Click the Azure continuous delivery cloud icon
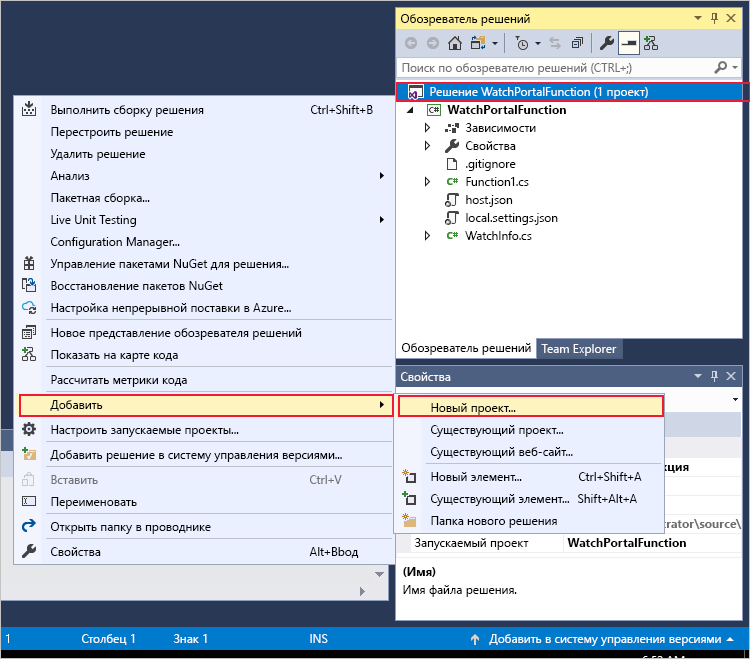Screen dimensions: 750x659 click(x=29, y=308)
